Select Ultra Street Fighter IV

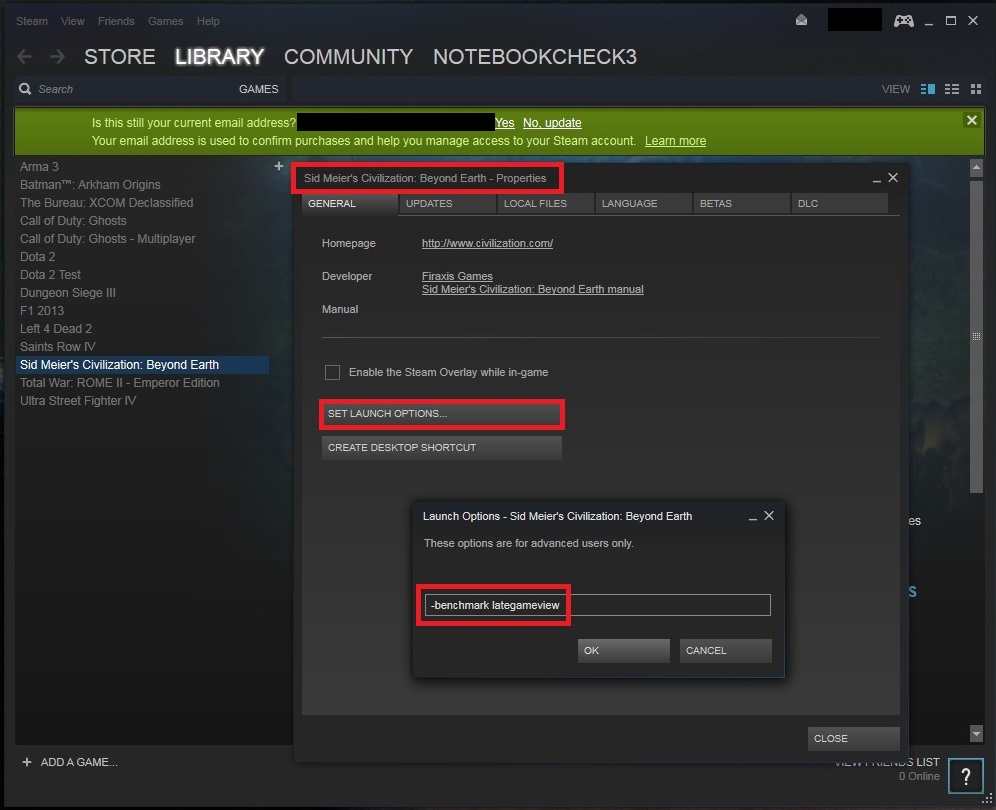tap(78, 401)
